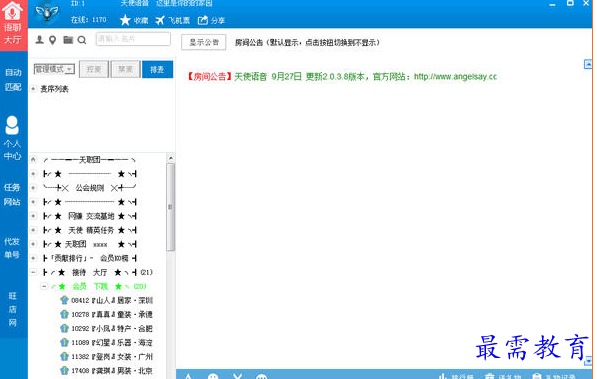
Task: Click the avatar icon of user 11382
Action: [64, 357]
